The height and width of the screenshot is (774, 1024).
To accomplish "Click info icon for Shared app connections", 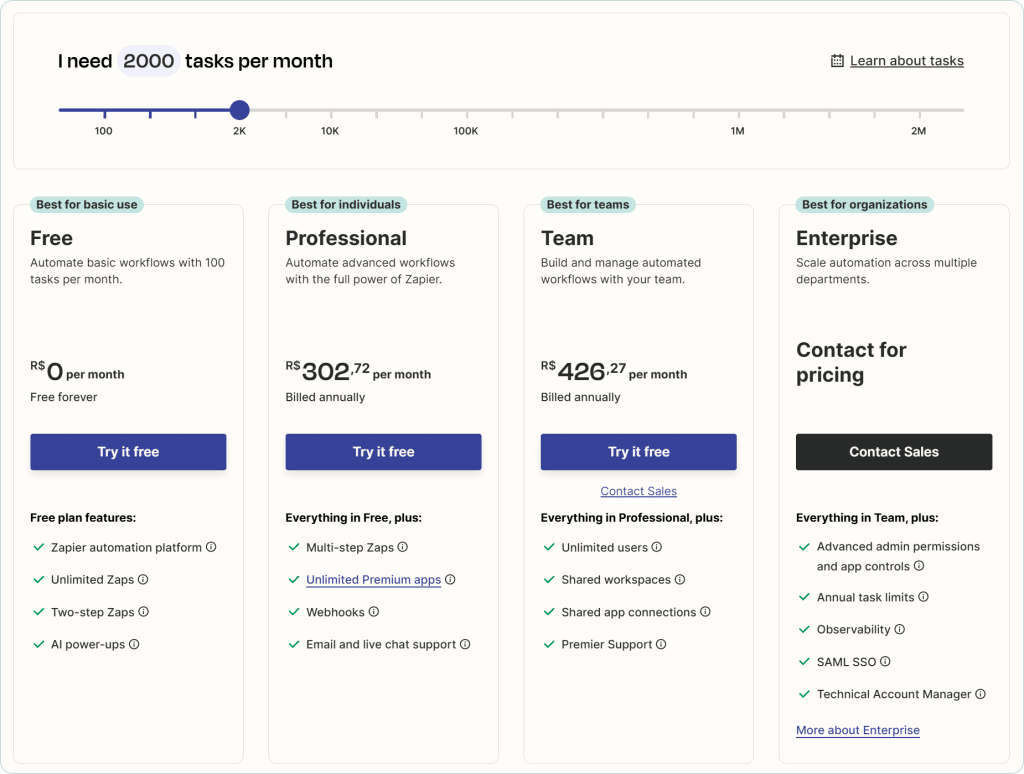I will pyautogui.click(x=705, y=611).
